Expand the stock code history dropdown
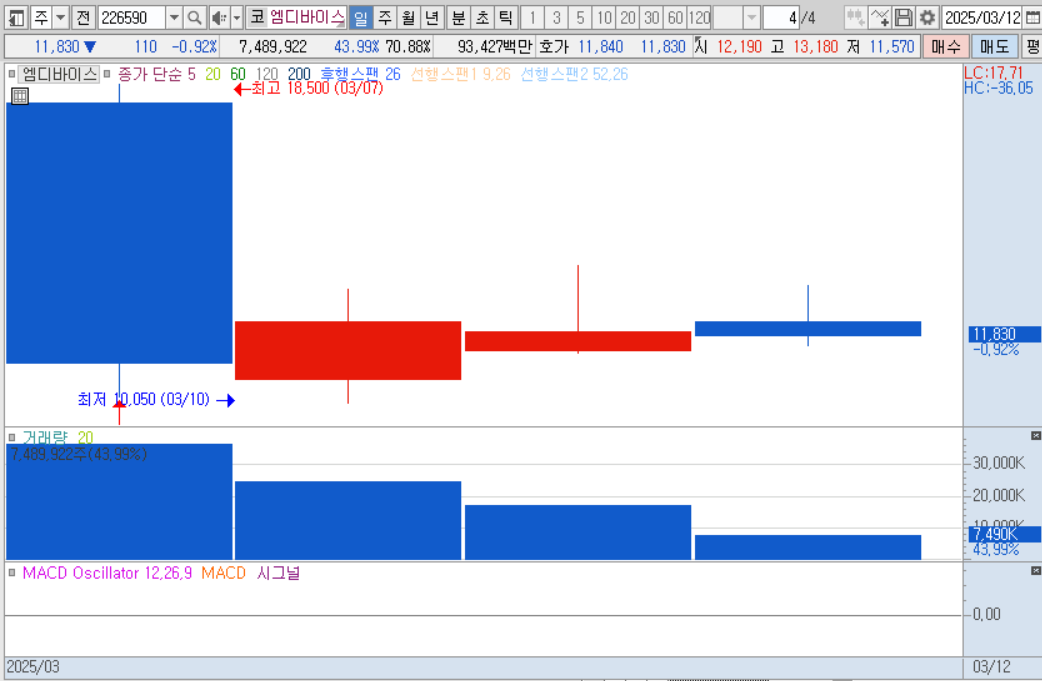This screenshot has width=1042, height=681. (173, 18)
